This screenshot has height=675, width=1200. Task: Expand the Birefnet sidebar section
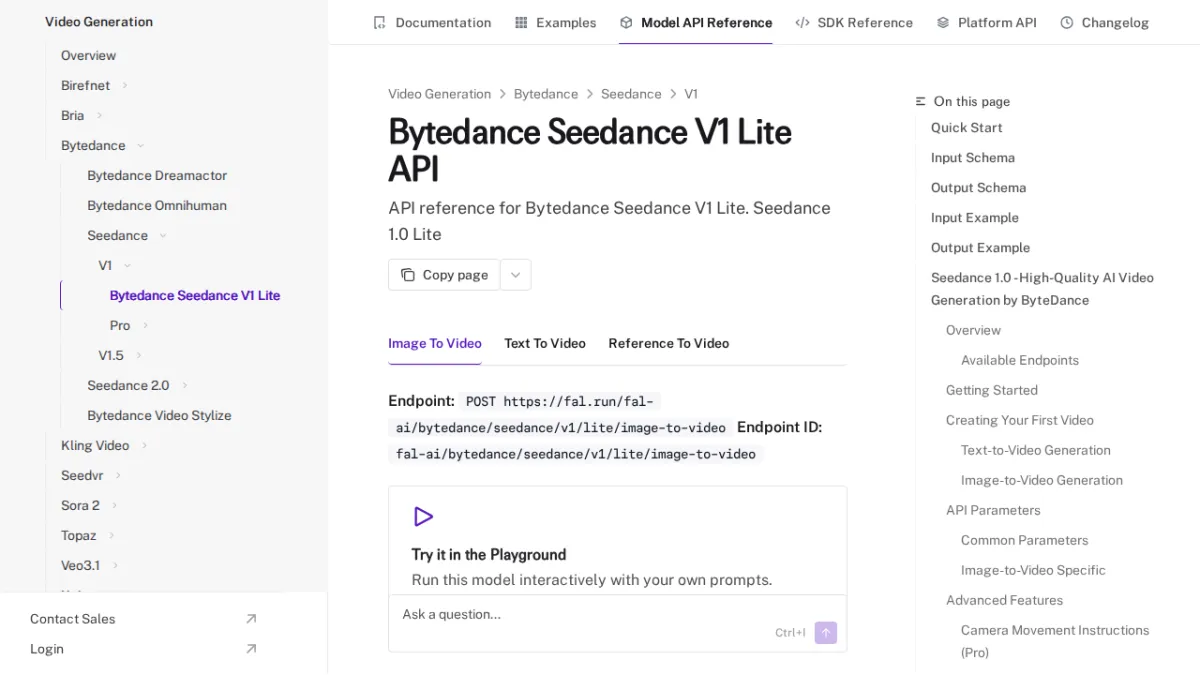125,85
